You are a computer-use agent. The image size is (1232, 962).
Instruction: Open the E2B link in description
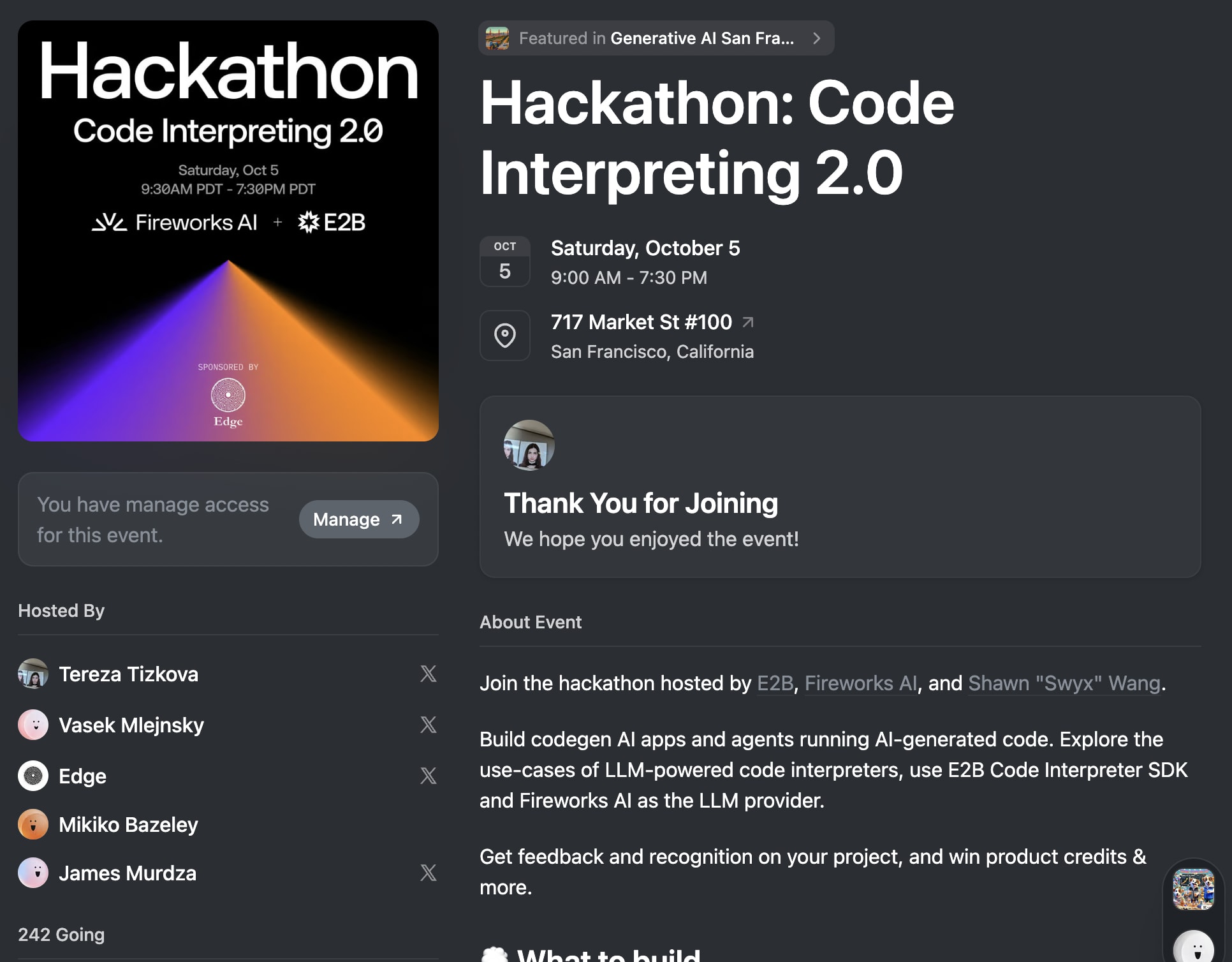coord(775,683)
